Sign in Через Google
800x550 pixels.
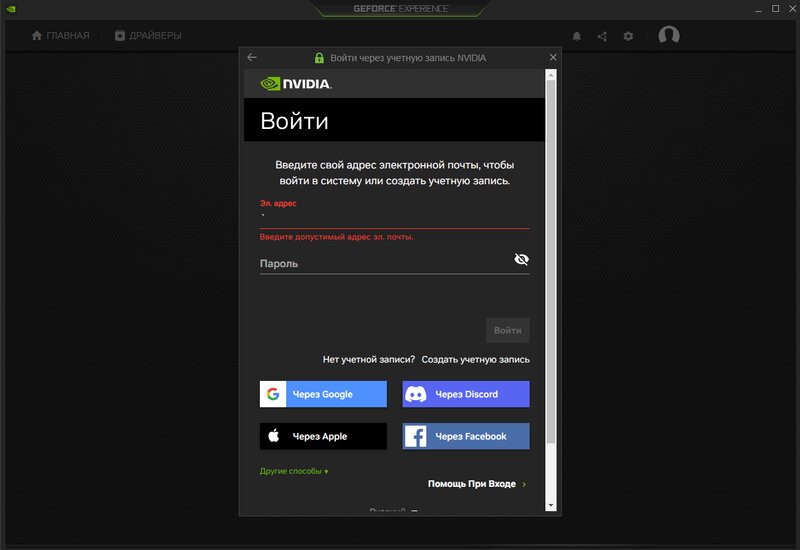(x=323, y=394)
